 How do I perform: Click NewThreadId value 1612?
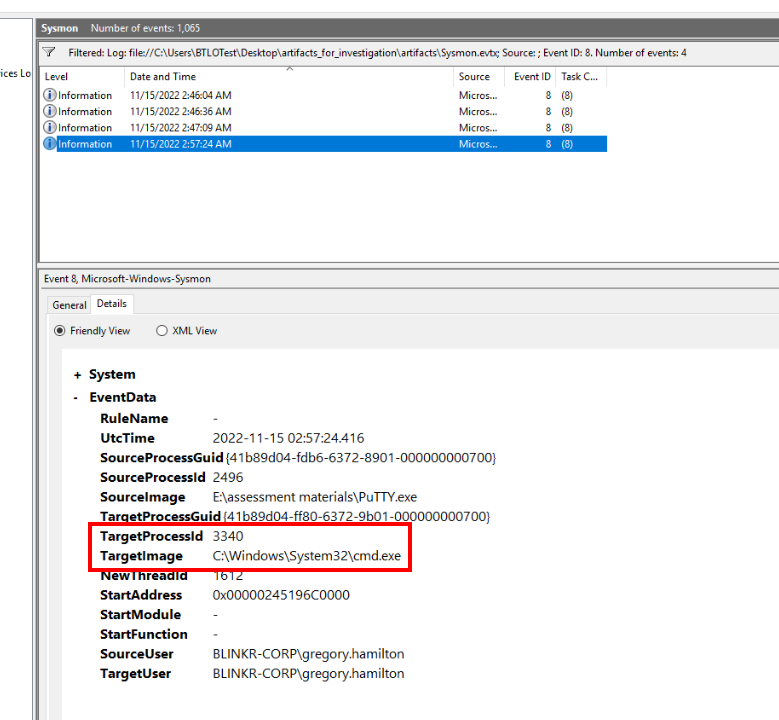click(228, 575)
